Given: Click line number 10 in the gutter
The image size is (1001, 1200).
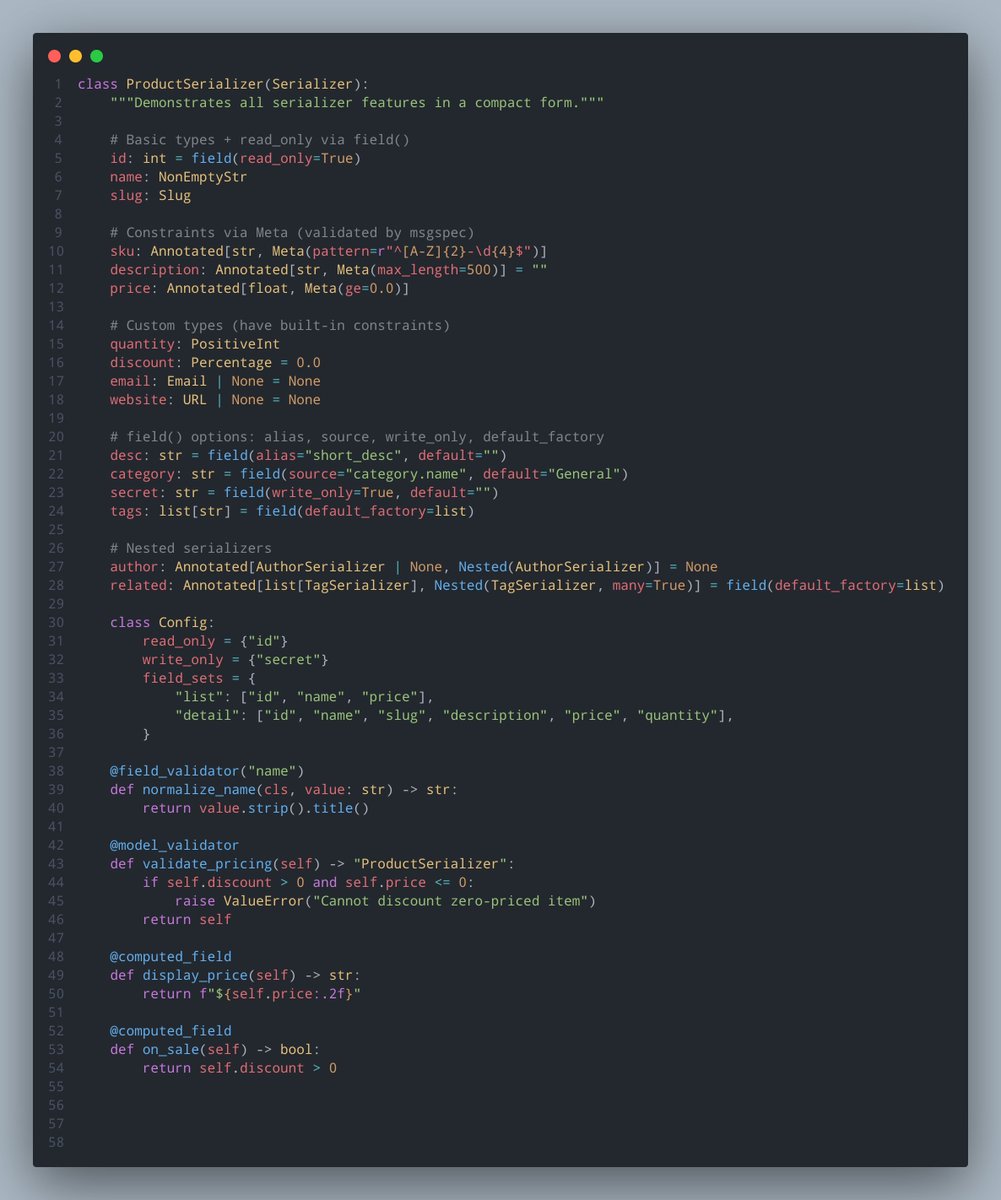Looking at the screenshot, I should coord(56,251).
